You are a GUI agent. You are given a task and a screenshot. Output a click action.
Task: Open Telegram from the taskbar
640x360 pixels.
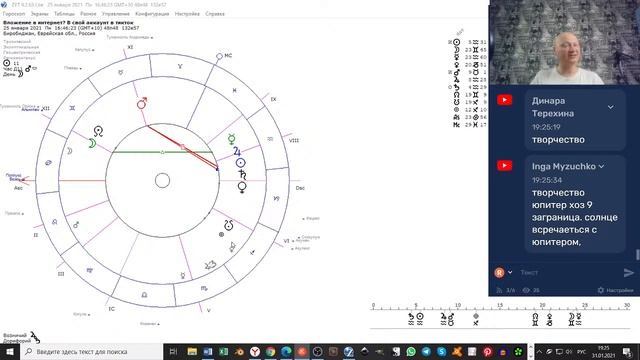point(427,351)
